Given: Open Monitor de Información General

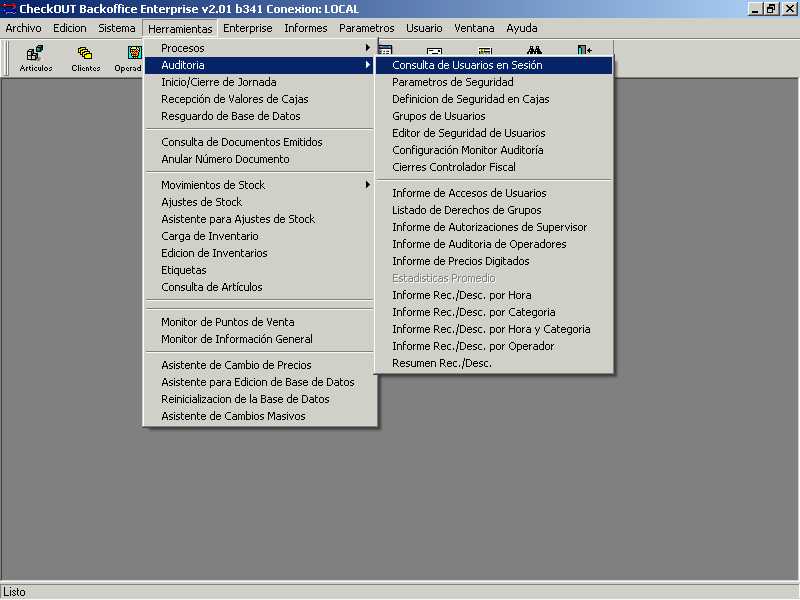Looking at the screenshot, I should 260,339.
